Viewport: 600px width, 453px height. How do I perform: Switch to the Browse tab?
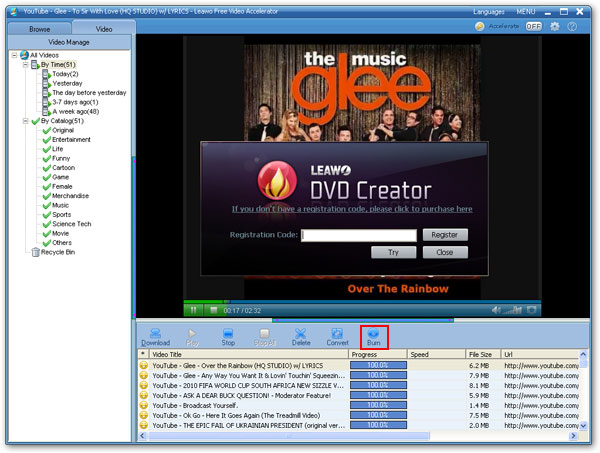click(x=39, y=29)
